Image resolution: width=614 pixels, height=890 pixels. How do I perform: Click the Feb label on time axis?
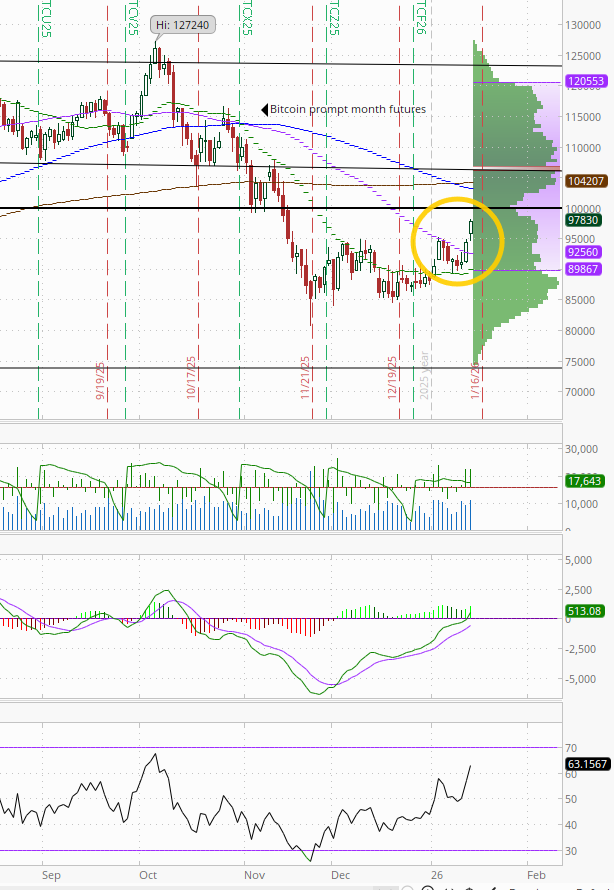[x=536, y=875]
